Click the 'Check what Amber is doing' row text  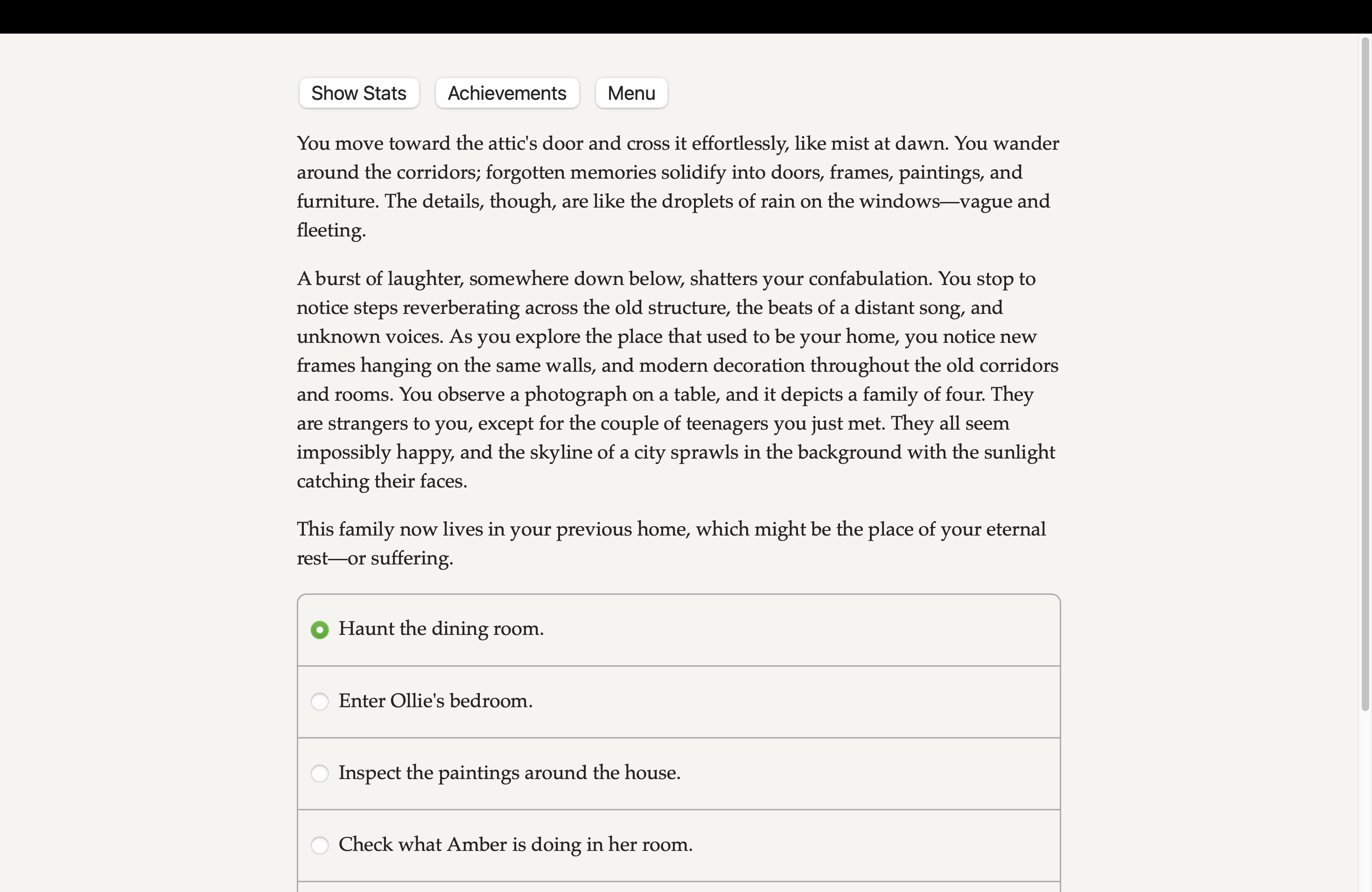(515, 845)
